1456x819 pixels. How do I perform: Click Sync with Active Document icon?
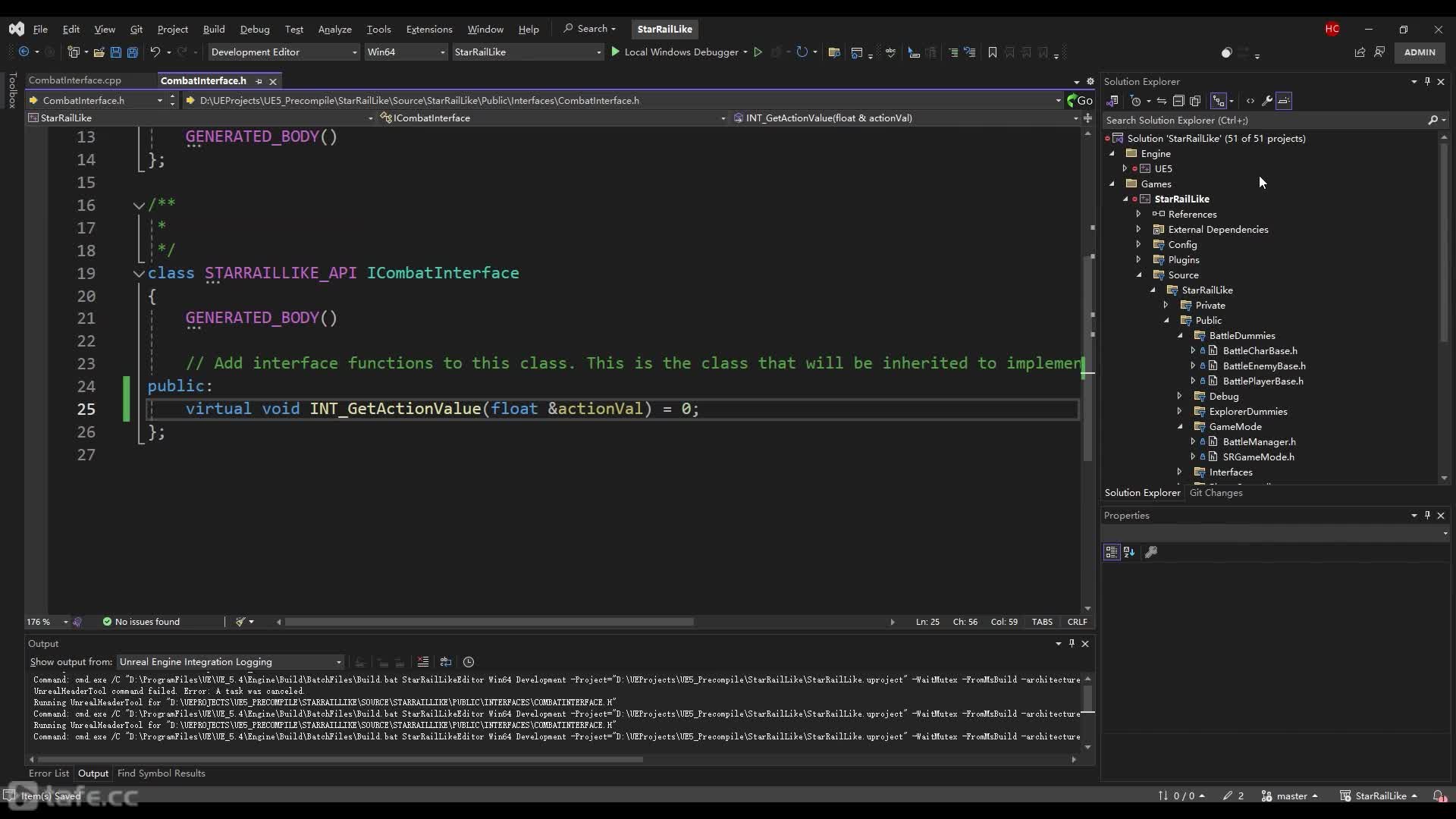[x=1162, y=101]
